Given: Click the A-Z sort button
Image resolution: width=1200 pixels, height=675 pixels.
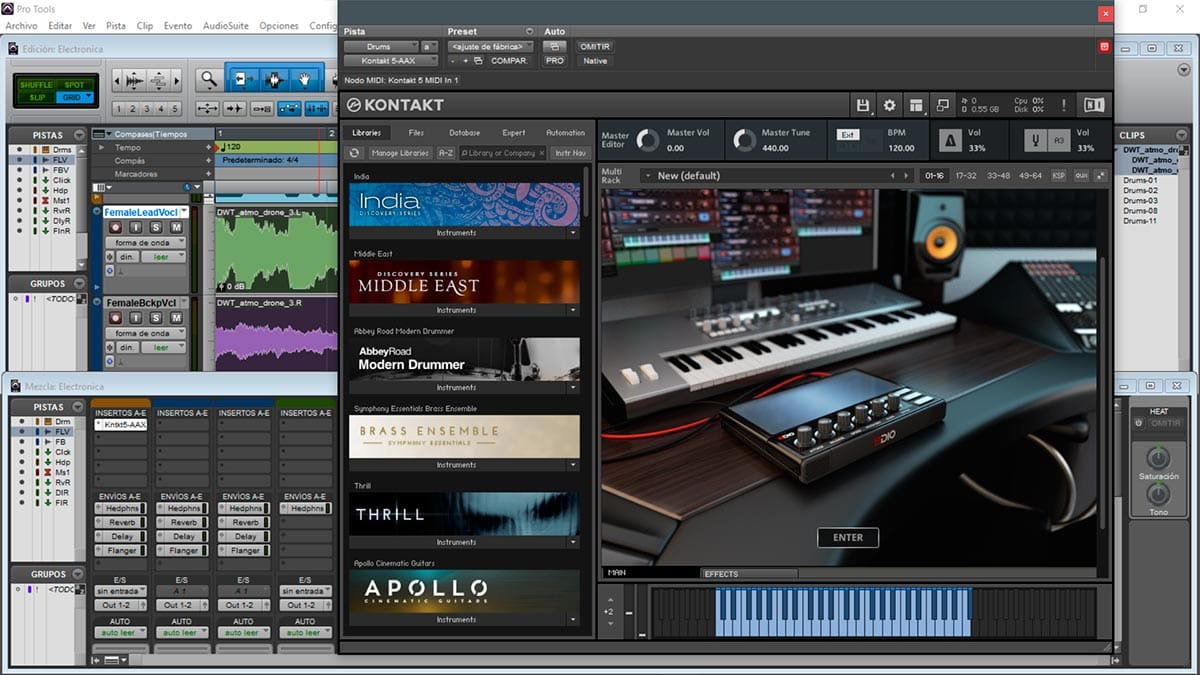Looking at the screenshot, I should (445, 153).
